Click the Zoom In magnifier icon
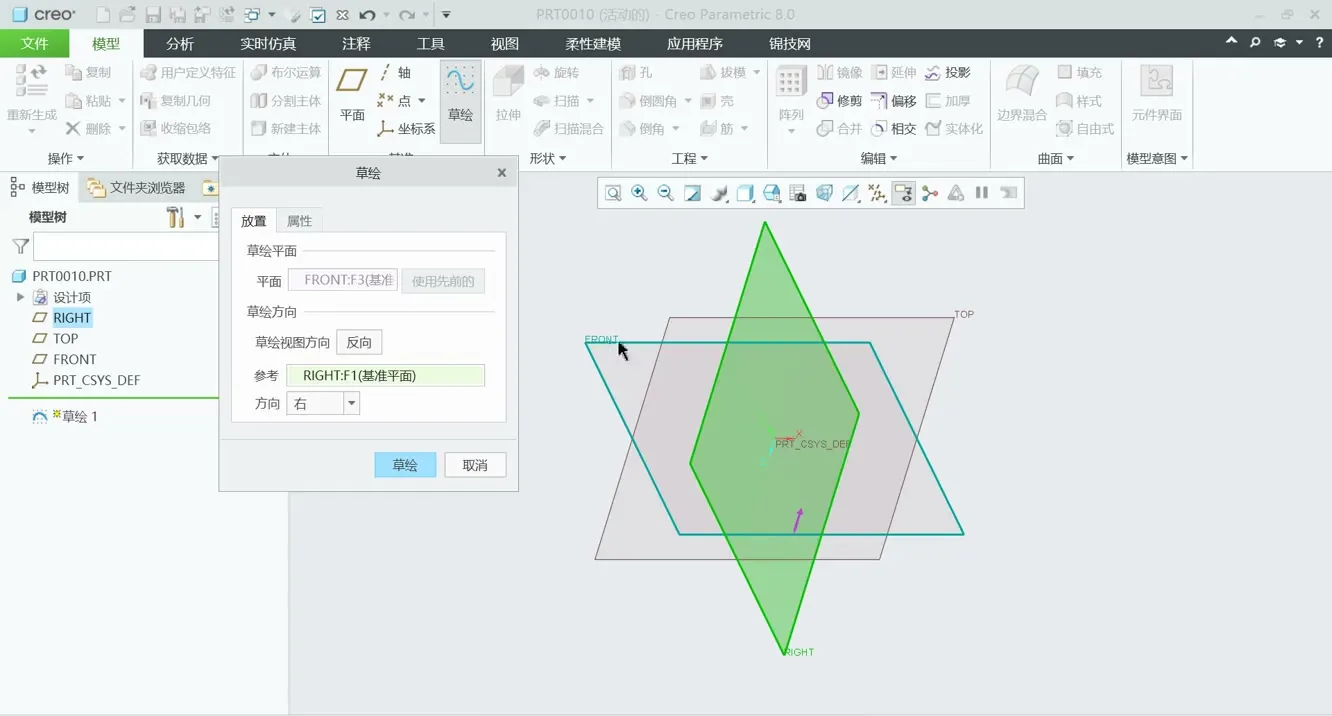This screenshot has width=1332, height=716. click(639, 193)
